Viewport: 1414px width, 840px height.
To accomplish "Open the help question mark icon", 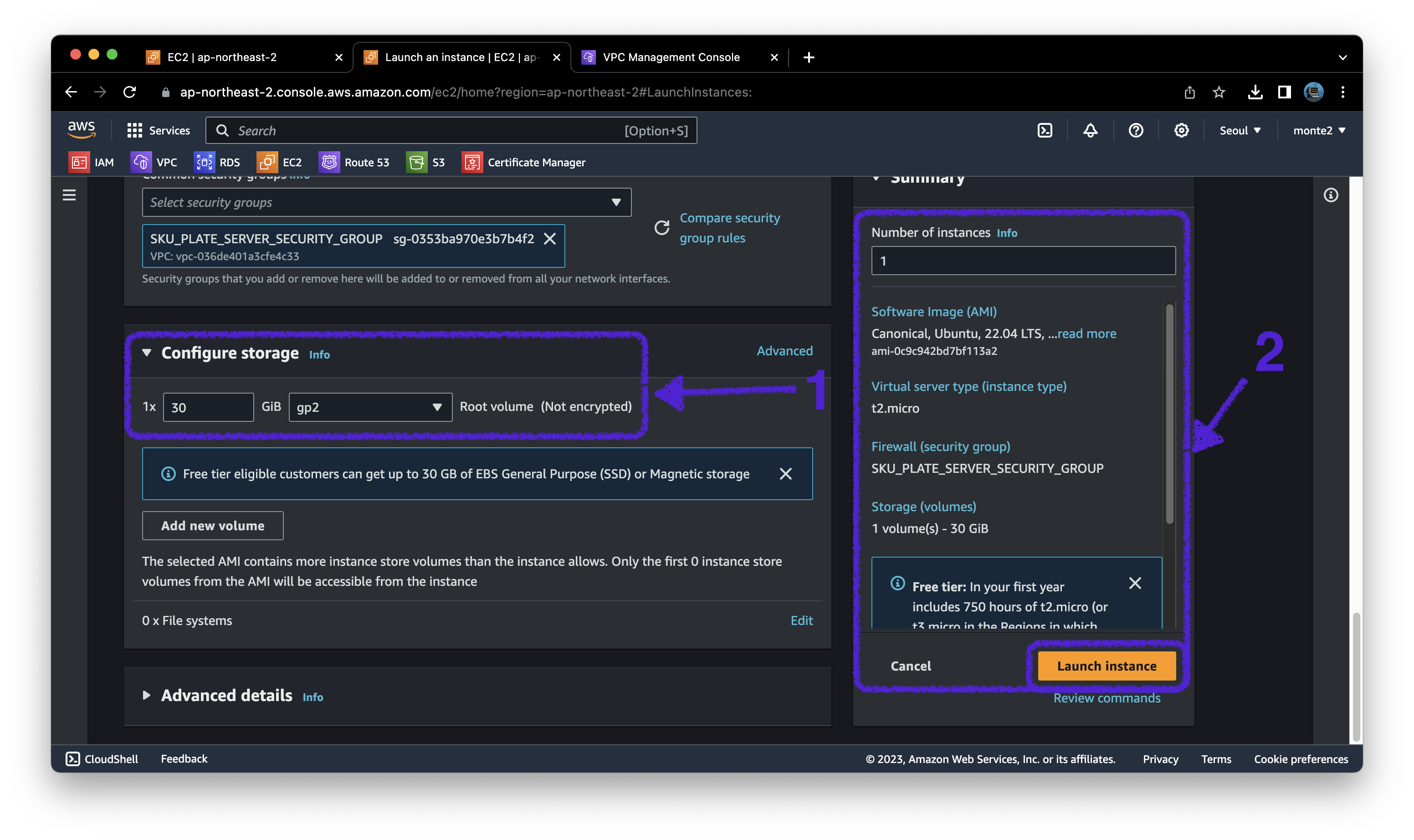I will tap(1136, 131).
